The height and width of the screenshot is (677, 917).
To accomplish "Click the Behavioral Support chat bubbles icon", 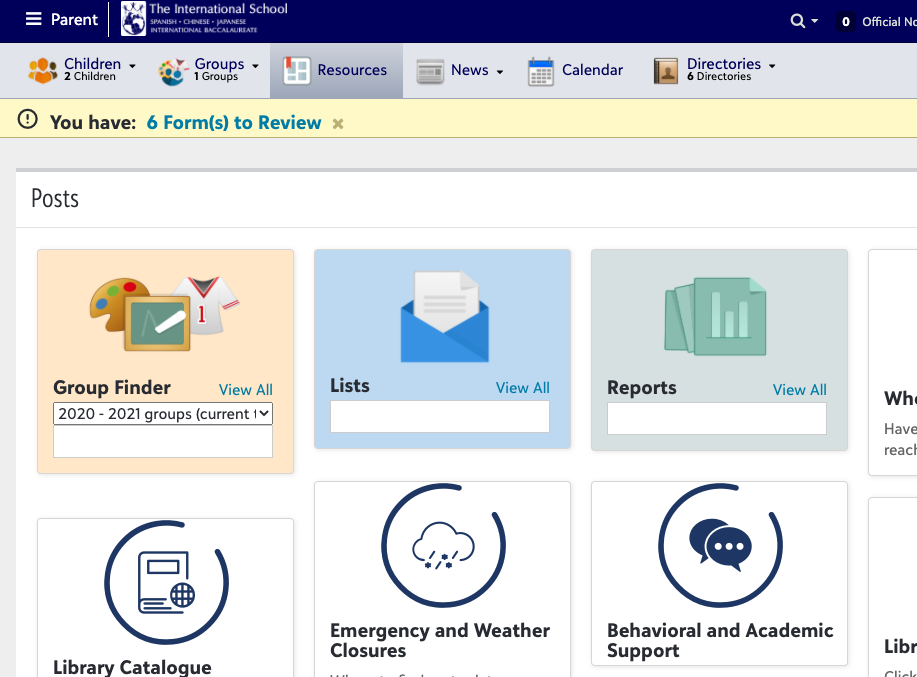I will [x=720, y=546].
